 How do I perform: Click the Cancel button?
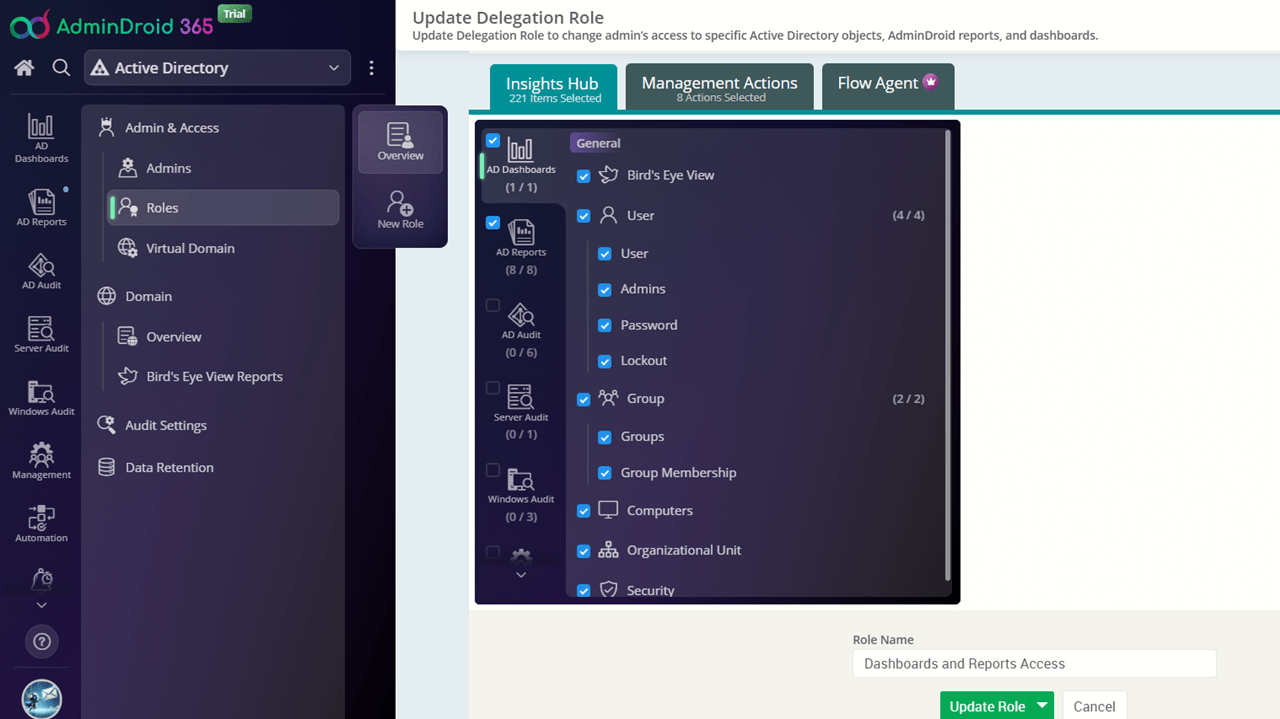pos(1094,706)
